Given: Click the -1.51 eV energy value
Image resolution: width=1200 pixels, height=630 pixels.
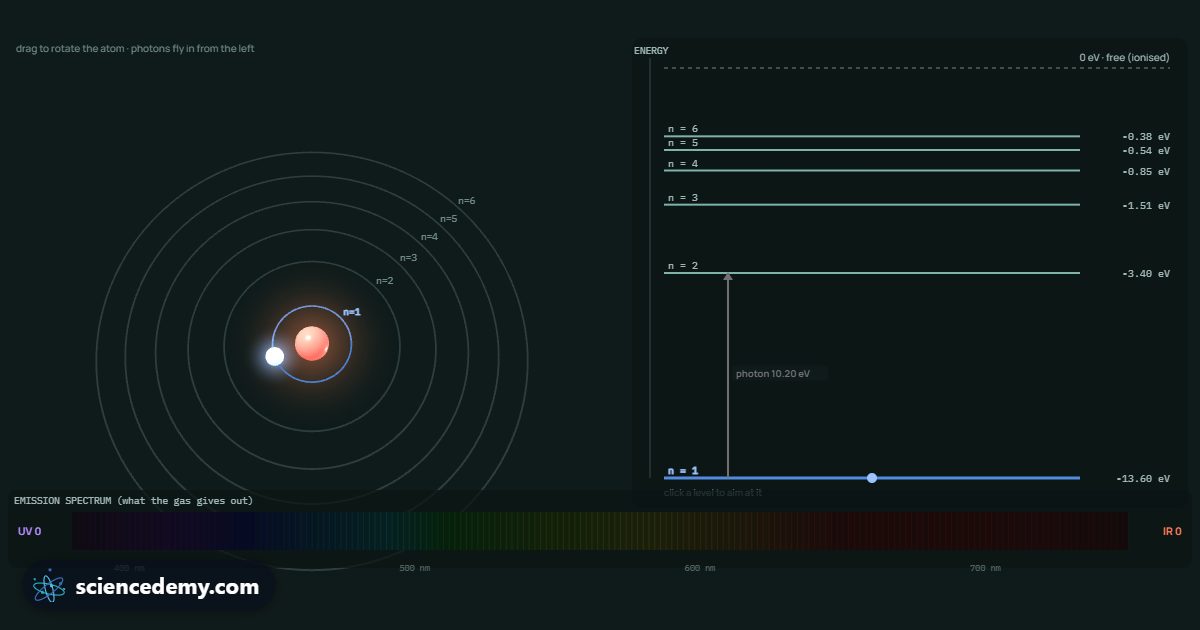Looking at the screenshot, I should click(x=1146, y=206).
